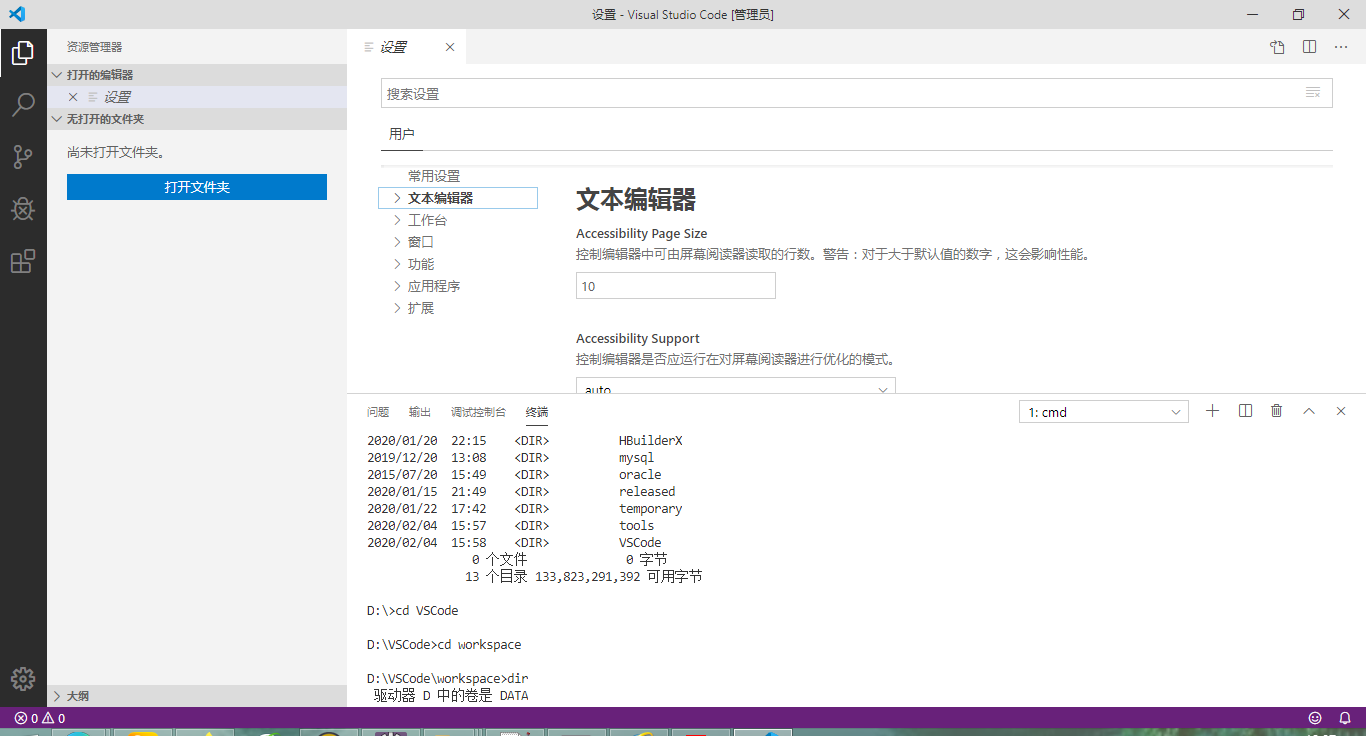Image resolution: width=1366 pixels, height=736 pixels.
Task: Click mysql in terminal output
Action: [637, 457]
